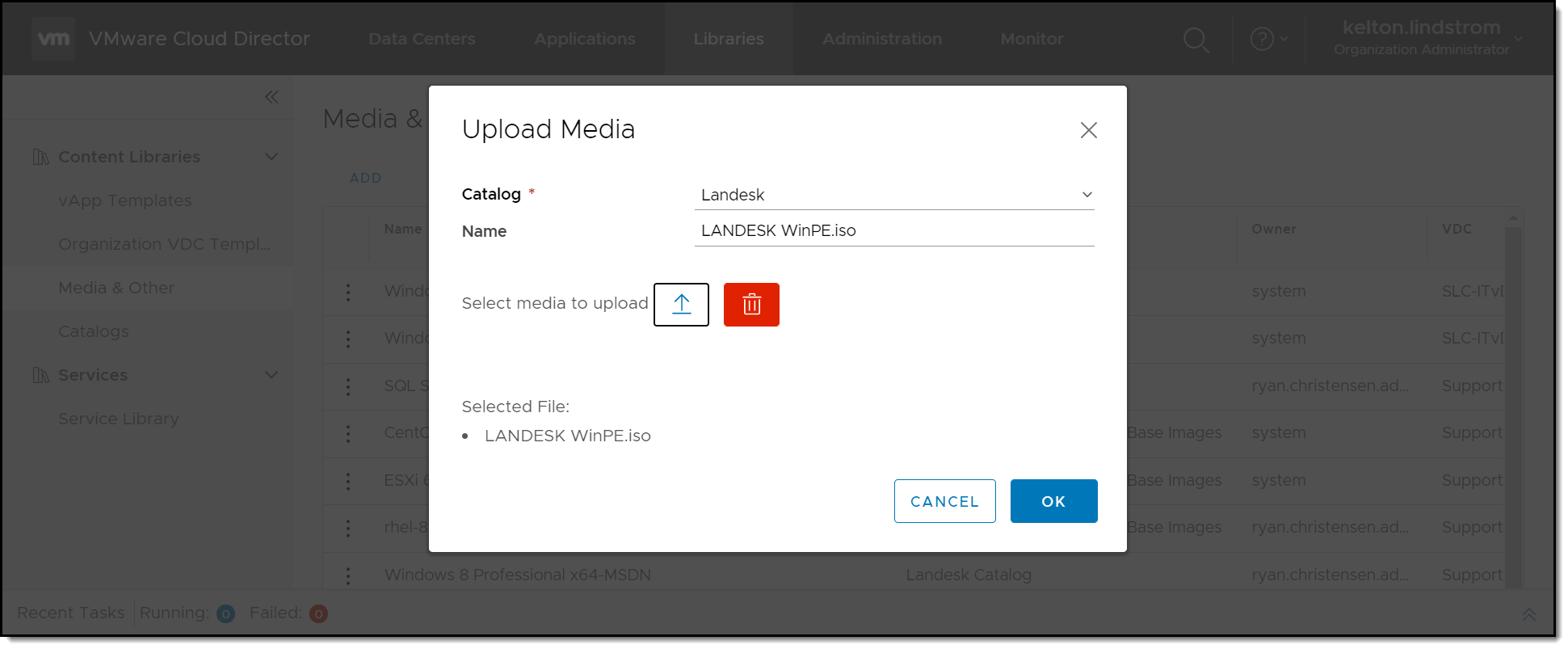This screenshot has height=649, width=1568.
Task: Open vApp Templates in the sidebar
Action: [x=125, y=200]
